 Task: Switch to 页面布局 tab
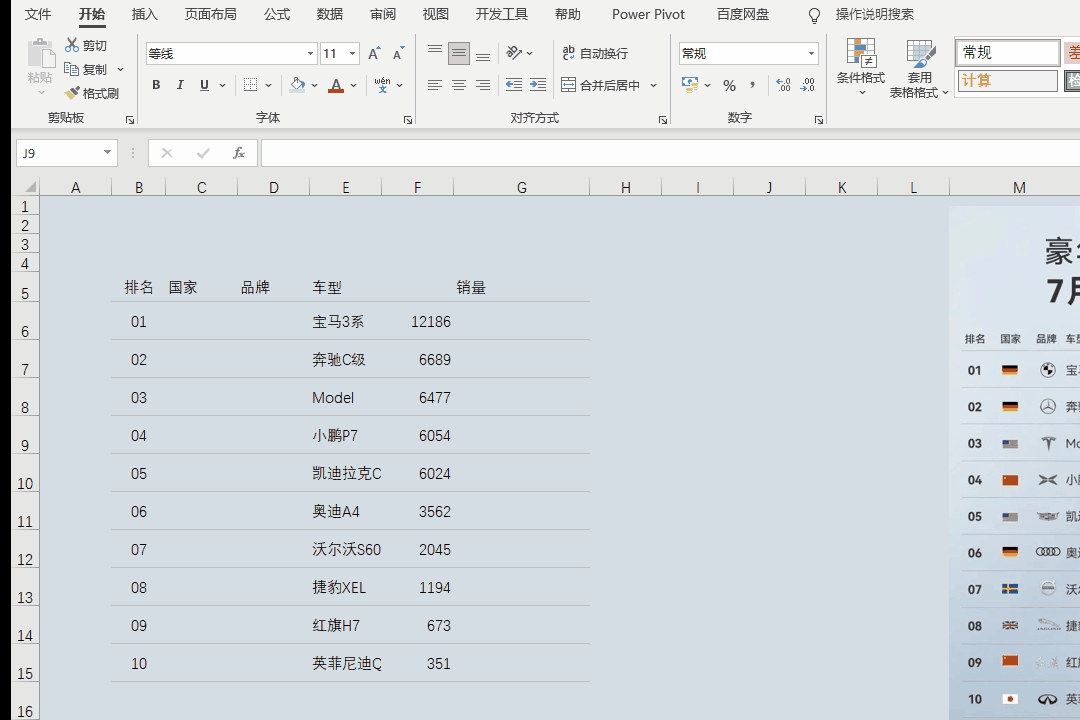(x=211, y=14)
